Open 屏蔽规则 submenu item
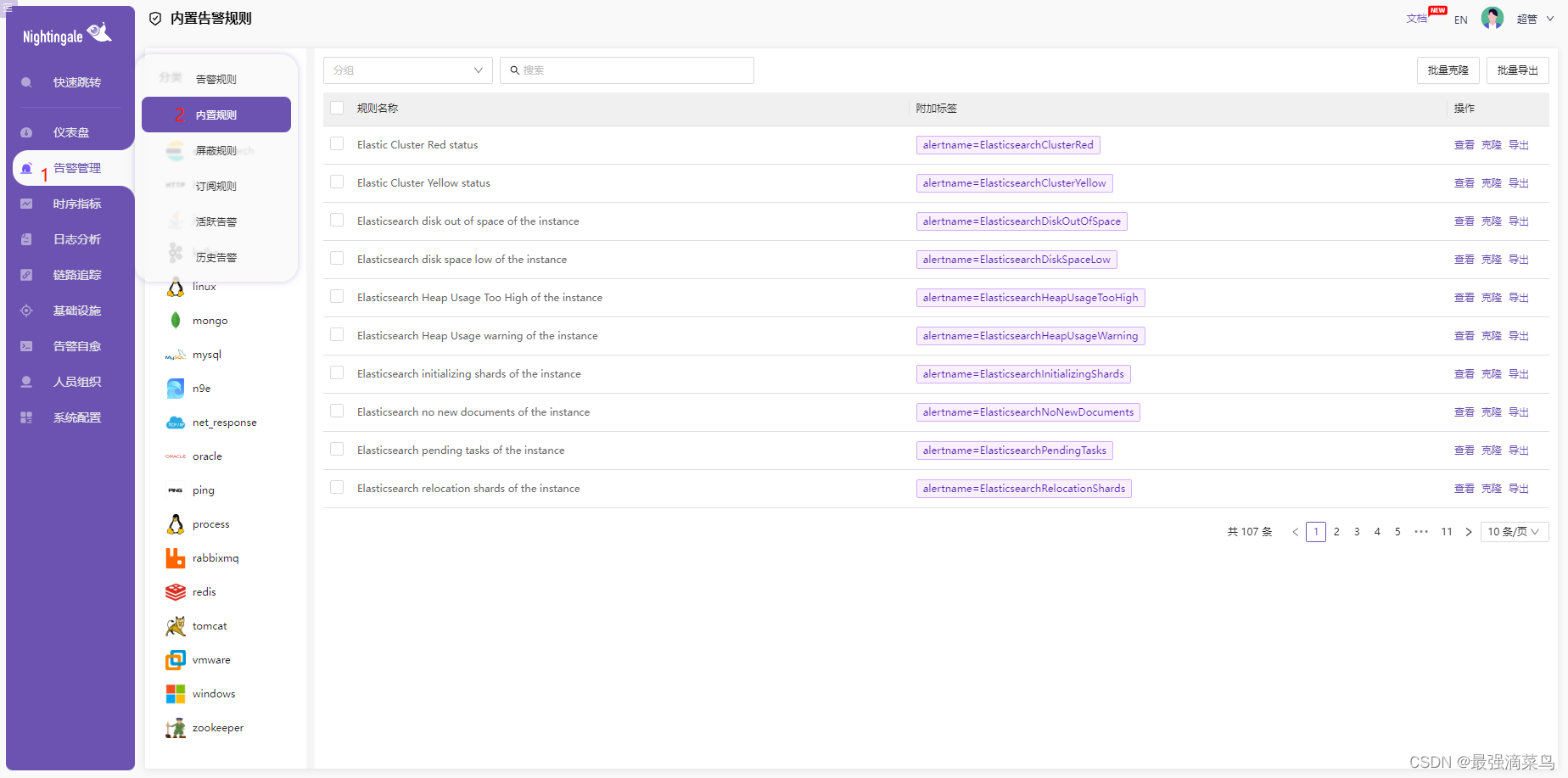The height and width of the screenshot is (778, 1568). (x=216, y=150)
